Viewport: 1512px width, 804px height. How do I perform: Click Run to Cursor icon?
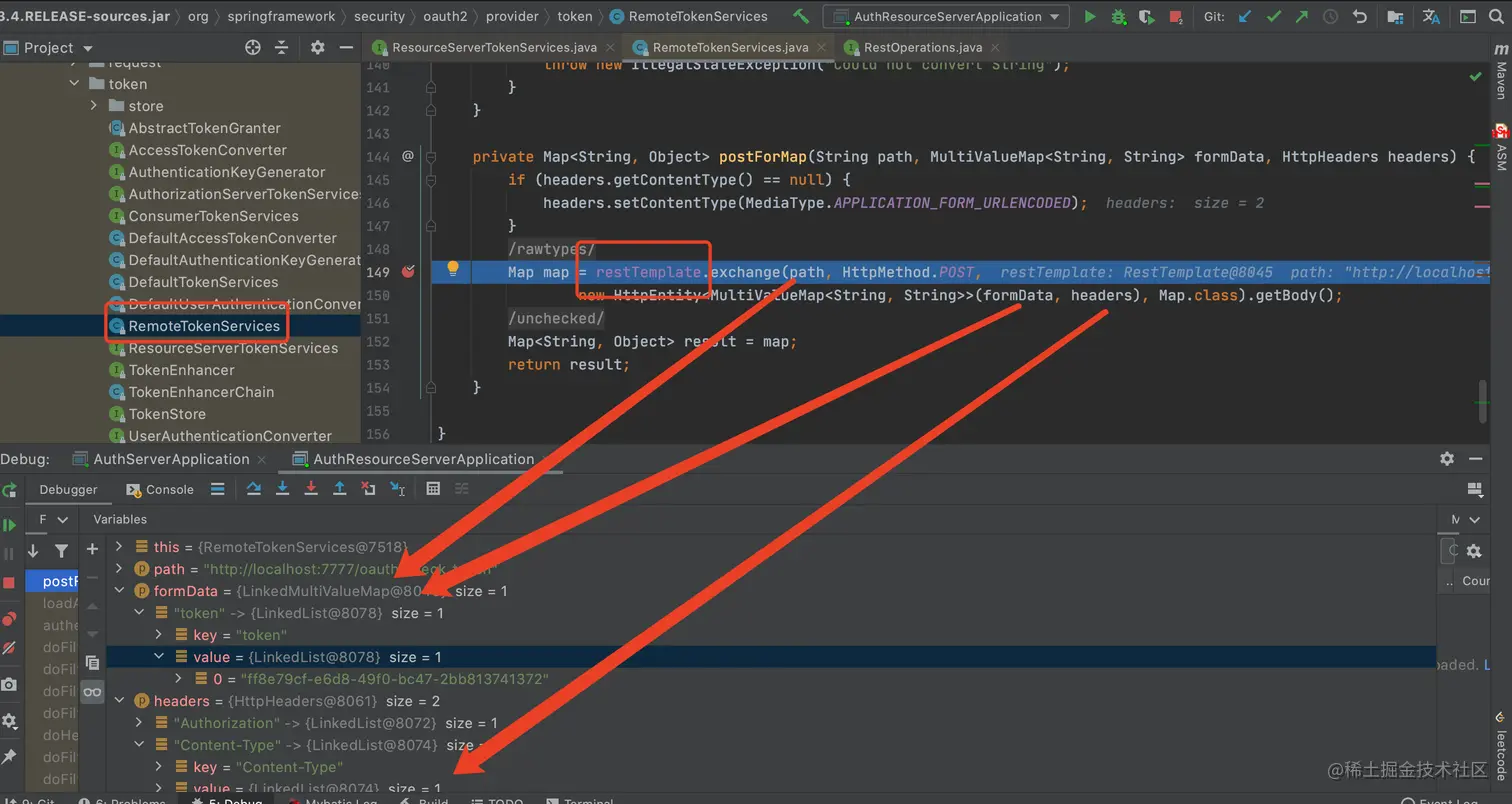coord(398,488)
